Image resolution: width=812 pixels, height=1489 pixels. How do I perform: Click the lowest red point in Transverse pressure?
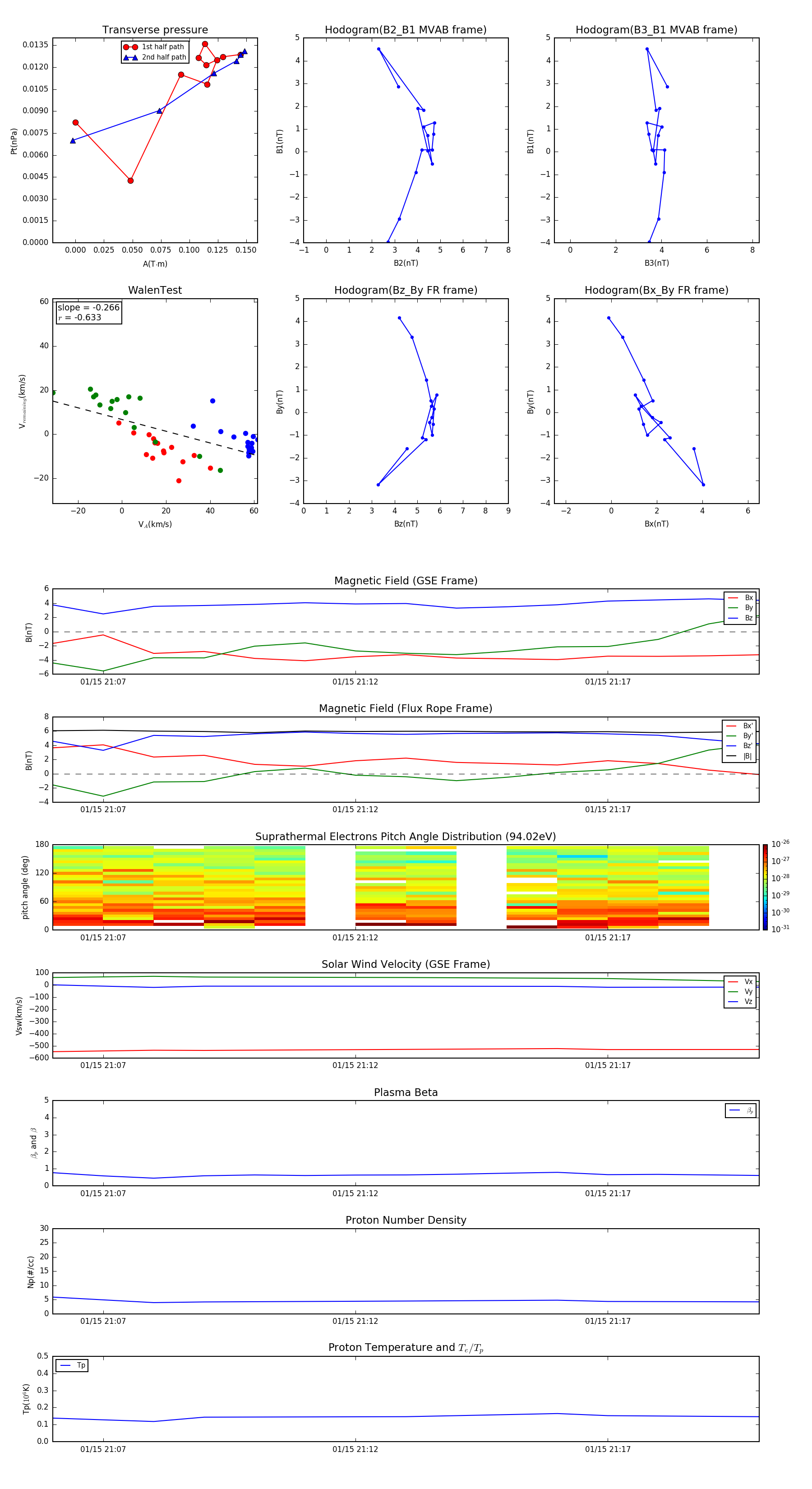coord(131,181)
